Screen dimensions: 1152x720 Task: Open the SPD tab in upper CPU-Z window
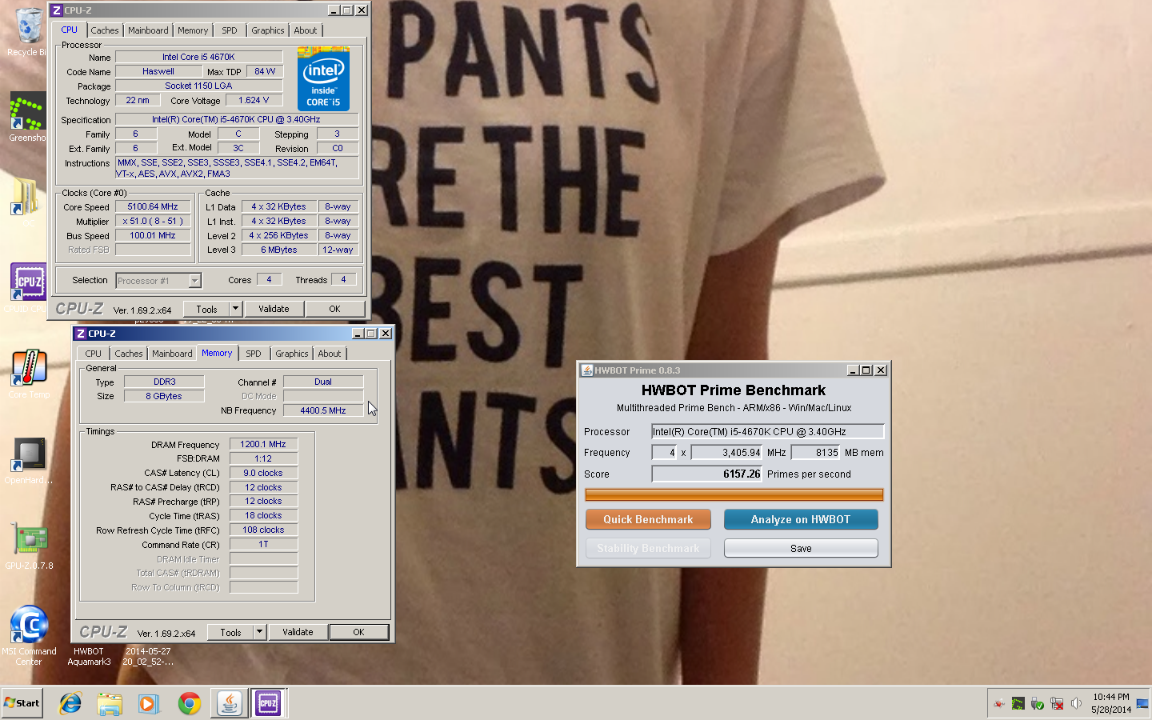coord(229,30)
